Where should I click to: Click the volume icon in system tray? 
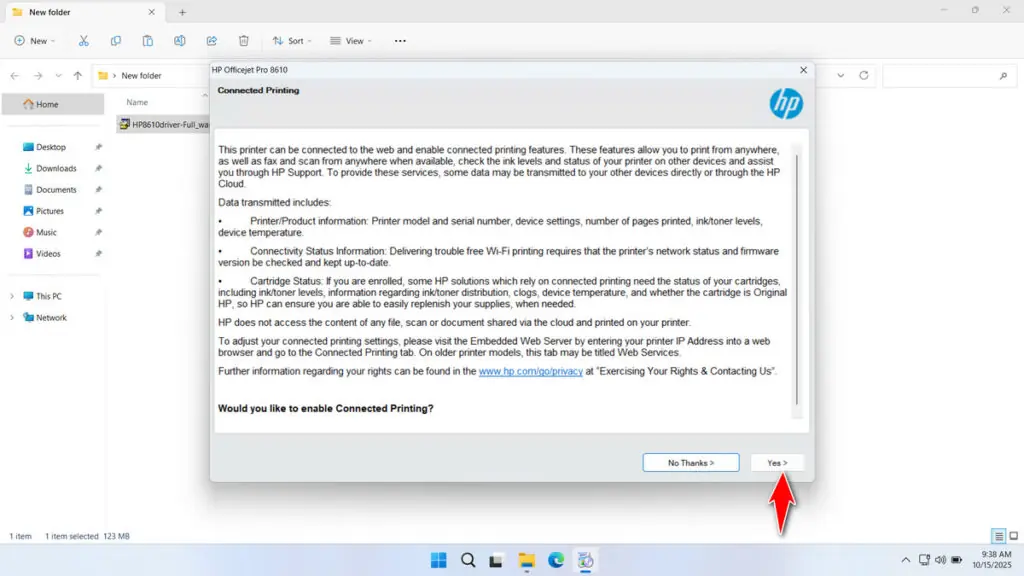(940, 560)
